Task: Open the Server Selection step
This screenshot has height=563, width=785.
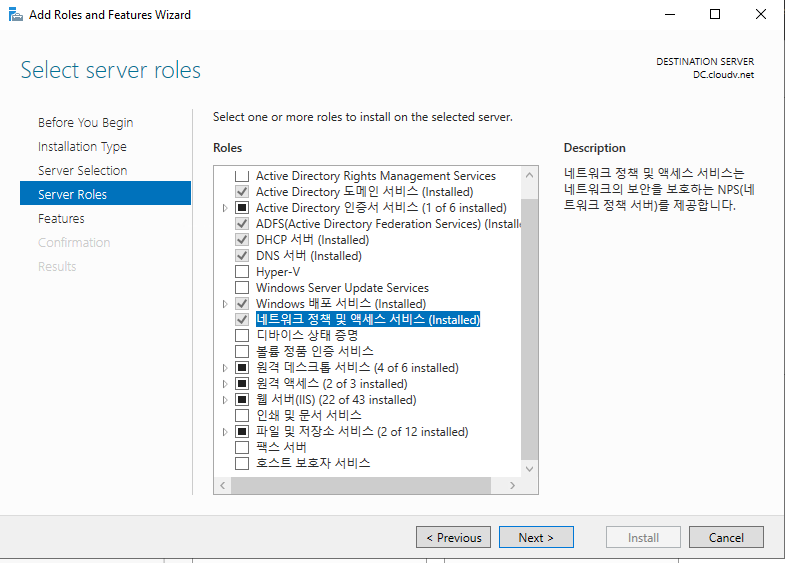Action: point(83,171)
